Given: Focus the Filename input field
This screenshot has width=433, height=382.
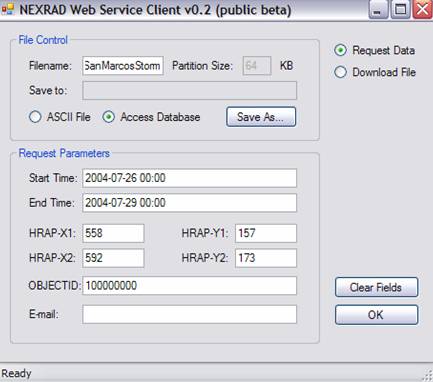Looking at the screenshot, I should (x=123, y=66).
